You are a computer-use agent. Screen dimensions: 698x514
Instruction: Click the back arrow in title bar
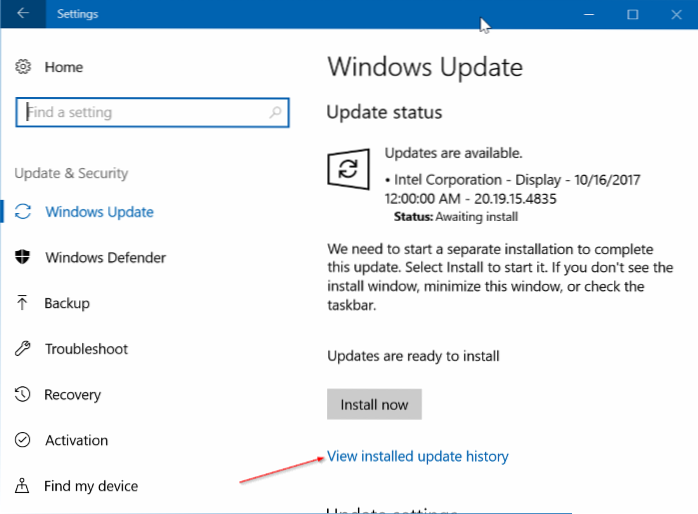[x=24, y=15]
